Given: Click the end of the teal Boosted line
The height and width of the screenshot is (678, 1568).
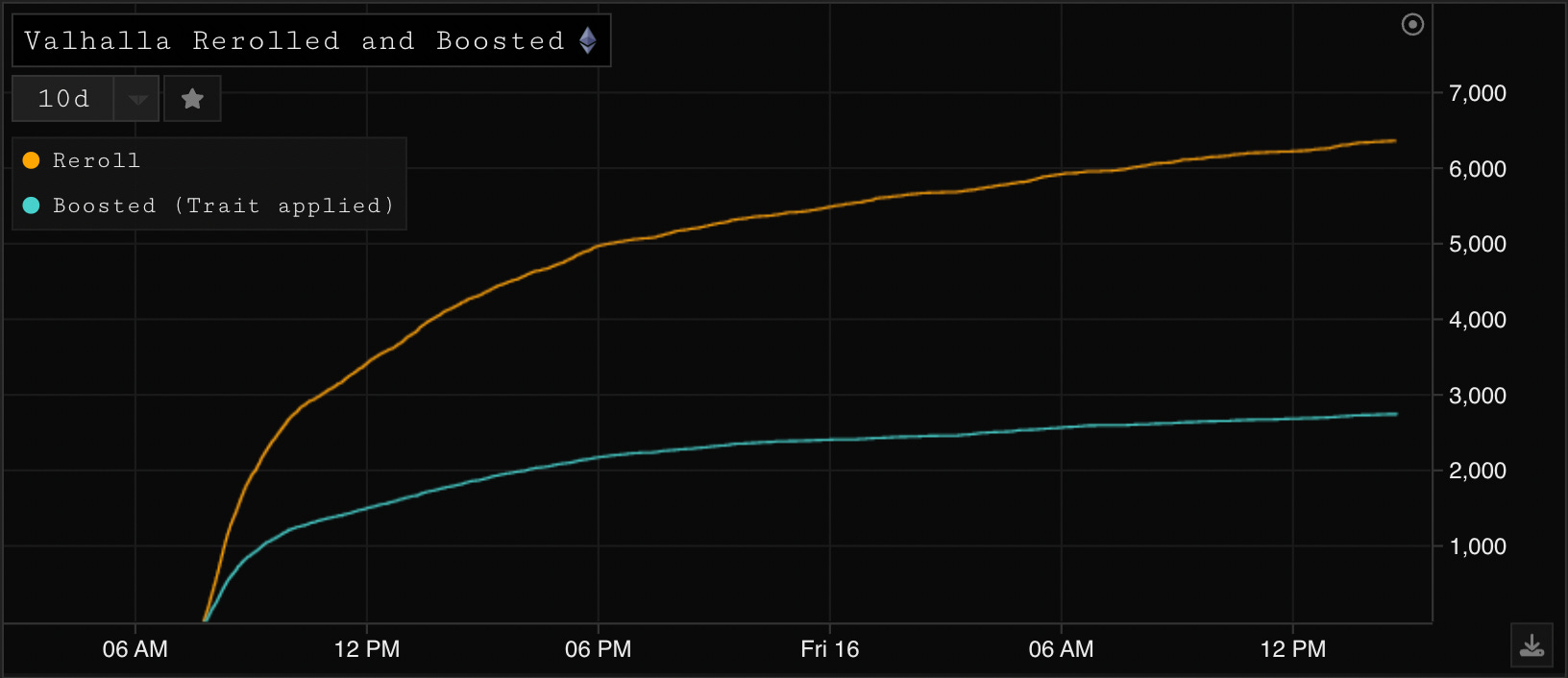Looking at the screenshot, I should coord(1395,414).
